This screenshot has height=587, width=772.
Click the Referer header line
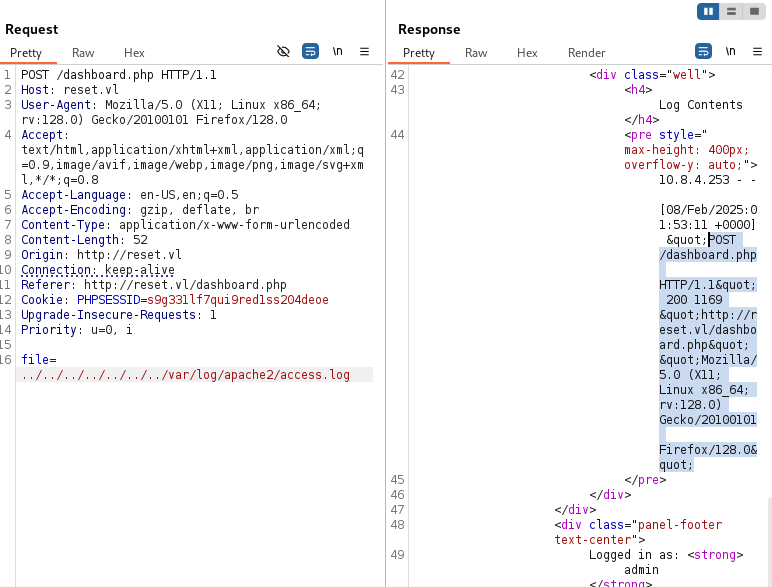point(154,285)
